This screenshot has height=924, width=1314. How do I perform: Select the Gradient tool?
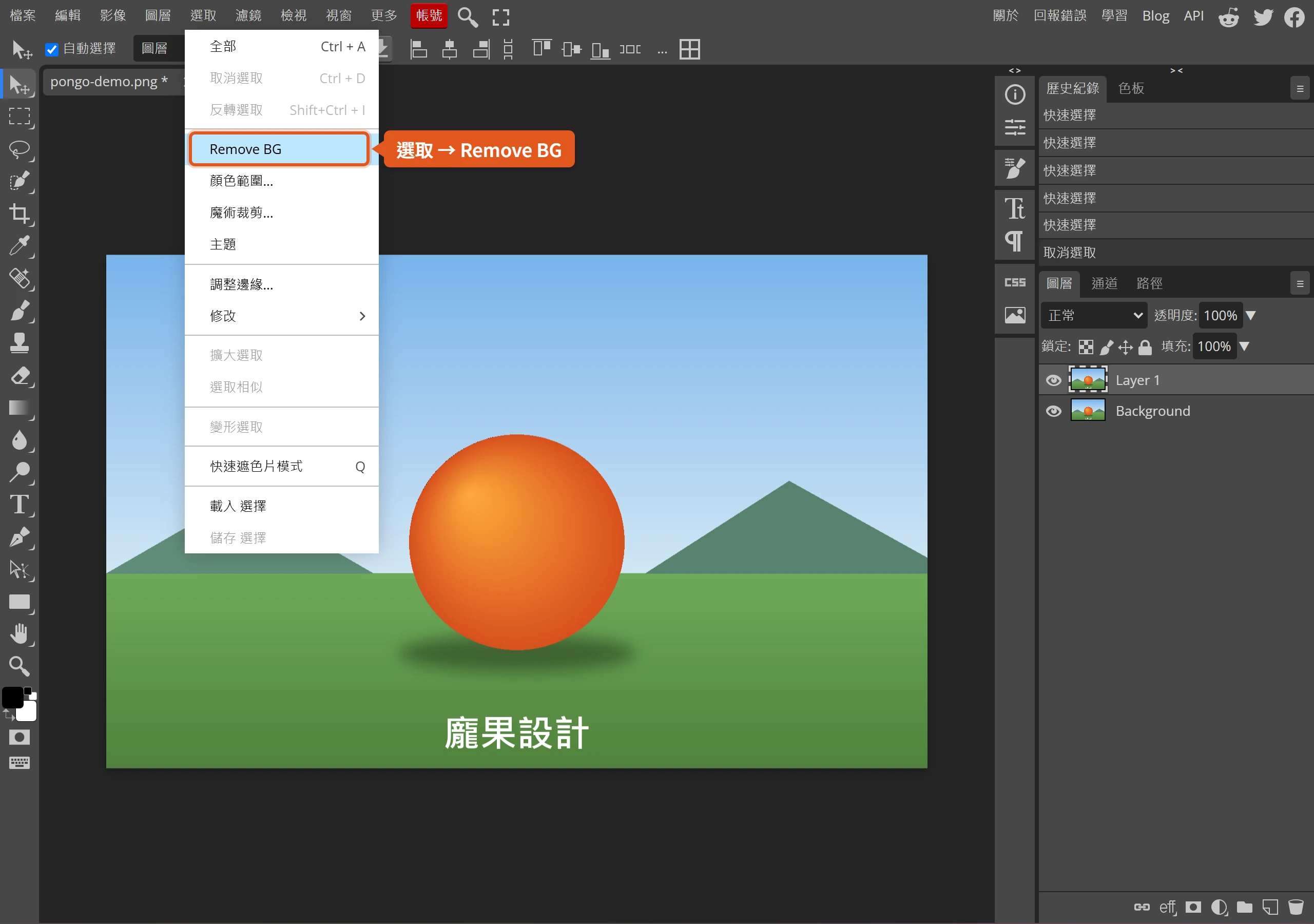(x=20, y=408)
